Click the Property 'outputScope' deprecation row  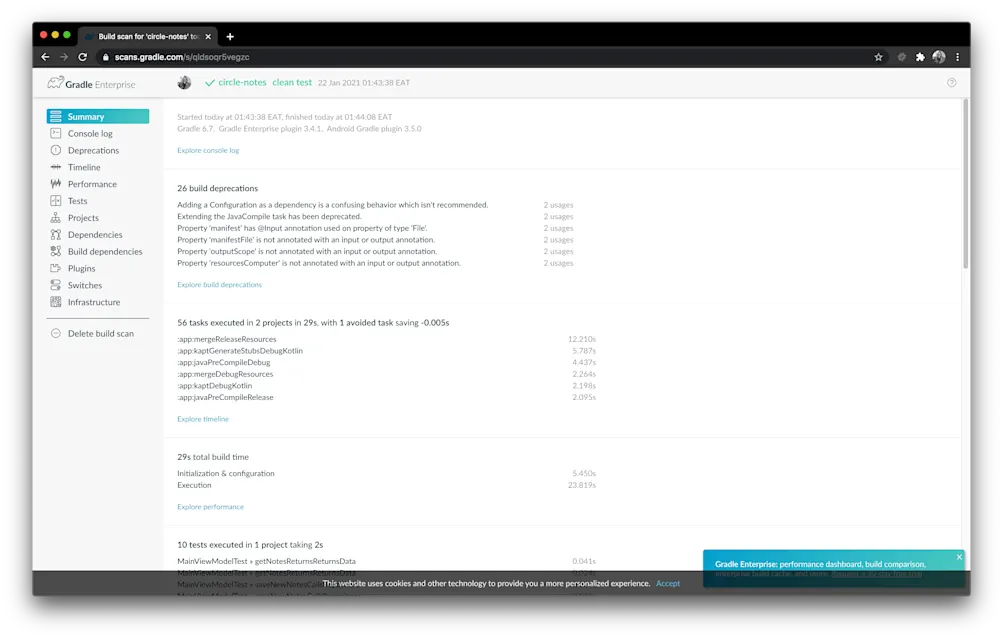[375, 251]
